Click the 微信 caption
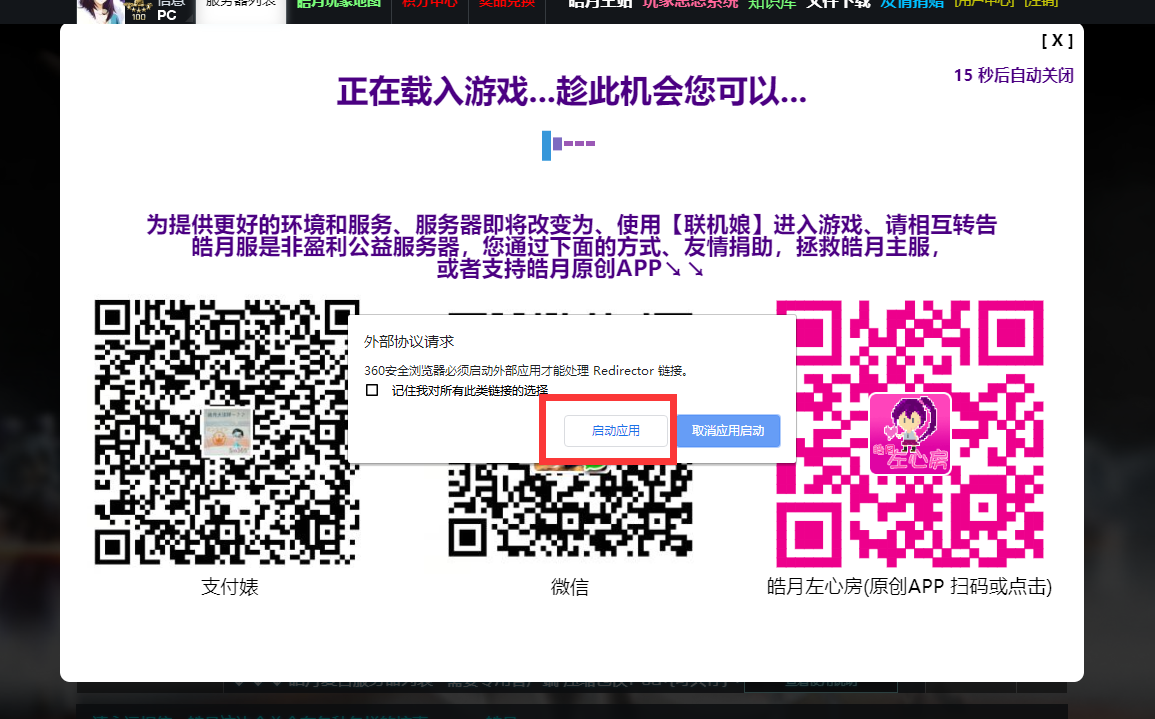This screenshot has width=1155, height=719. pyautogui.click(x=569, y=587)
